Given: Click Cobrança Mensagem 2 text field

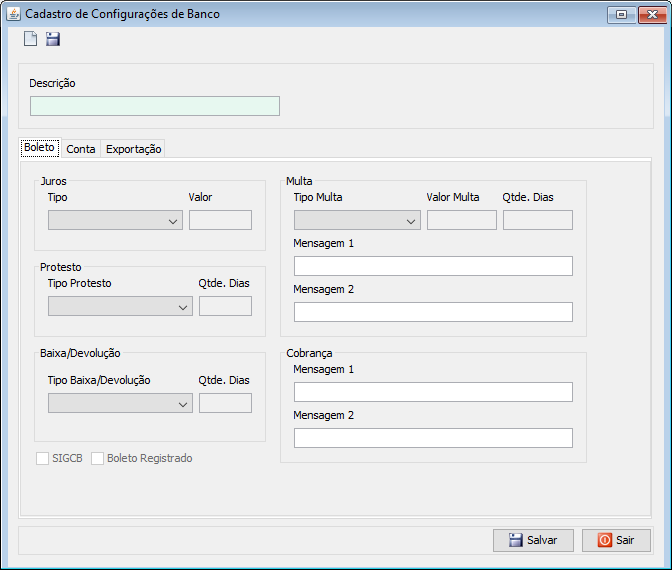Looking at the screenshot, I should pyautogui.click(x=433, y=438).
